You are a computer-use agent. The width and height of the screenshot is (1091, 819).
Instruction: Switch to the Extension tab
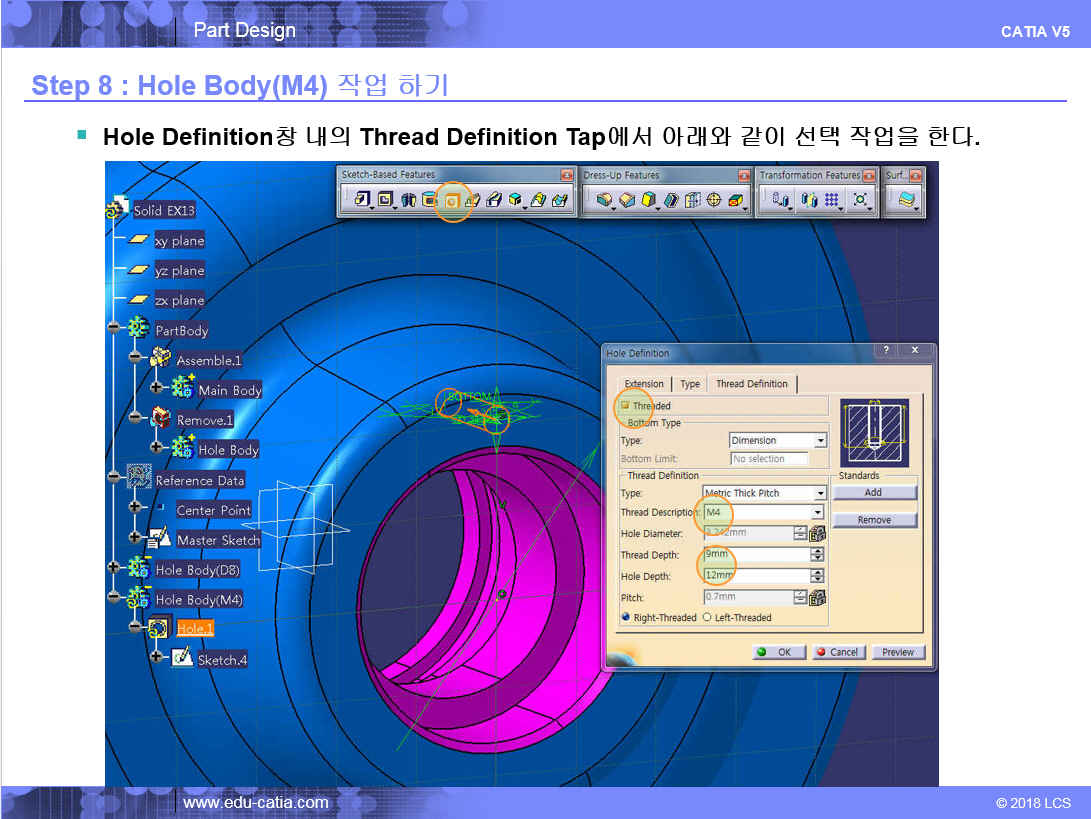coord(644,383)
